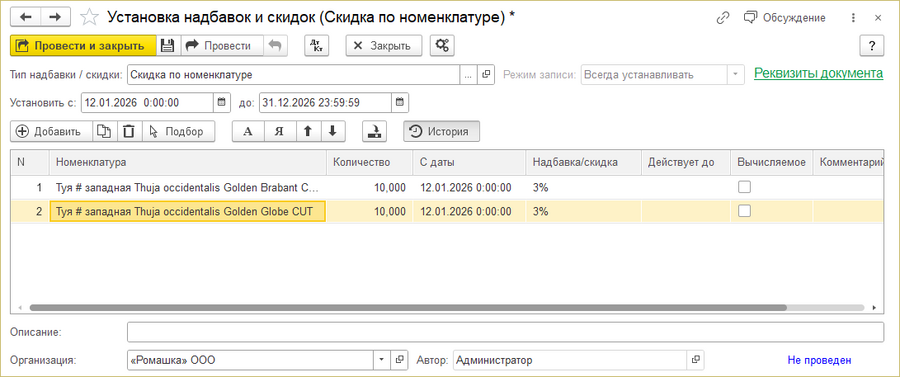
Task: Click the table scrollbar right arrow
Action: [874, 308]
